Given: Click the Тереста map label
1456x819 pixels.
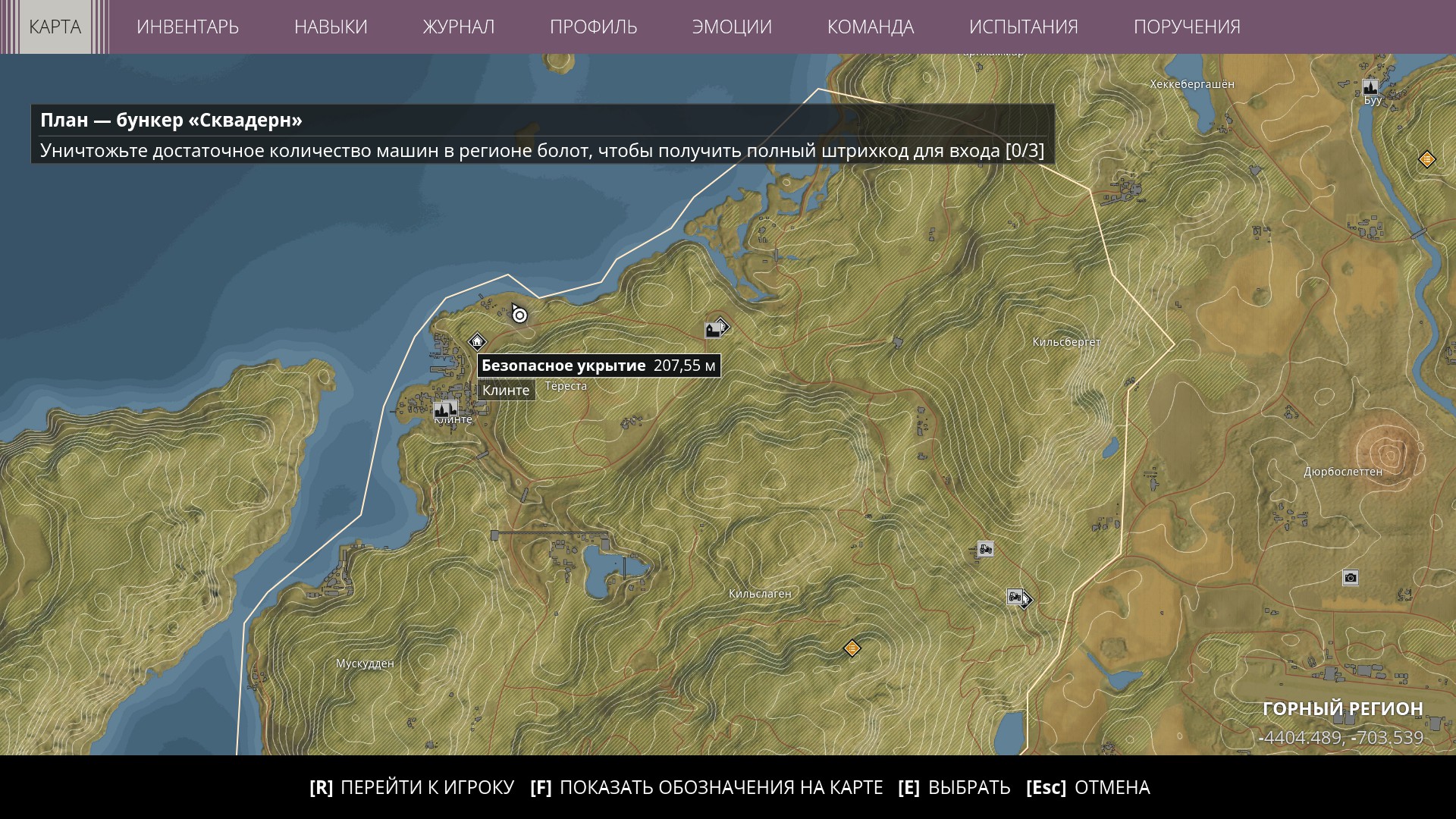Looking at the screenshot, I should 566,386.
